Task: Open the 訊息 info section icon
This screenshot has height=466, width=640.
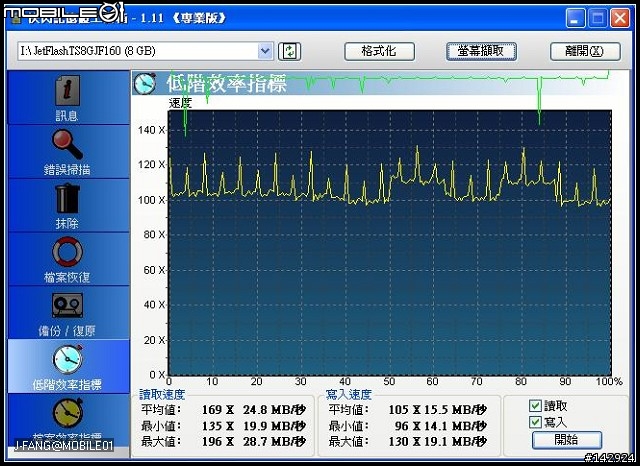Action: point(67,91)
